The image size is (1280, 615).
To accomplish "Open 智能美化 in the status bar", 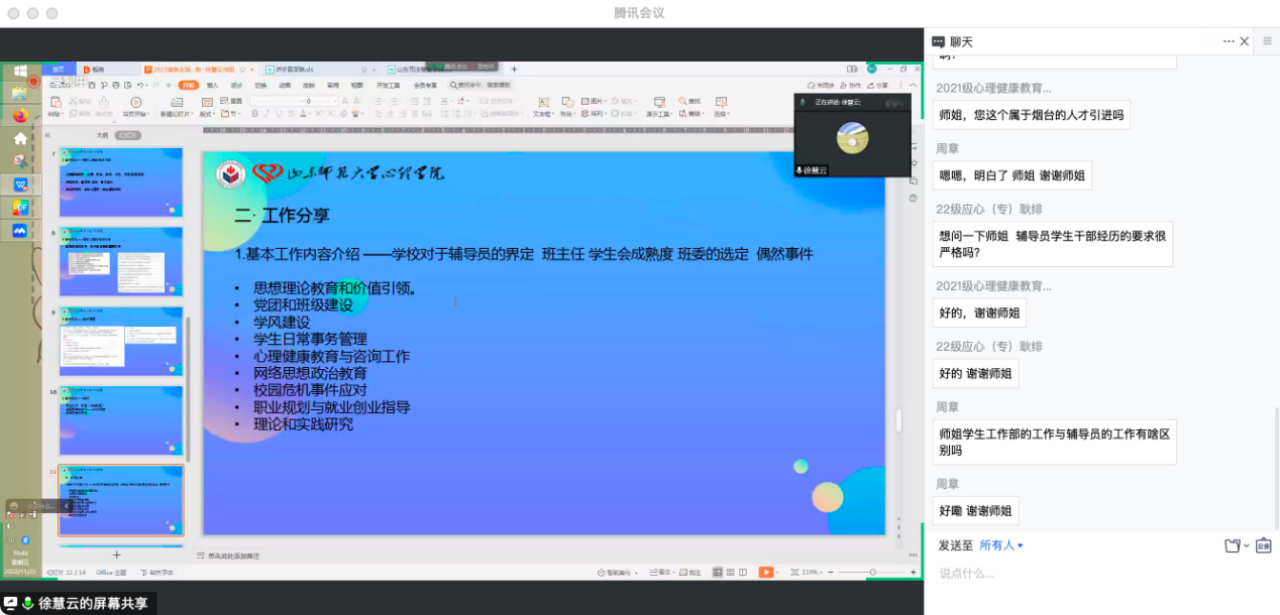I will [x=616, y=572].
